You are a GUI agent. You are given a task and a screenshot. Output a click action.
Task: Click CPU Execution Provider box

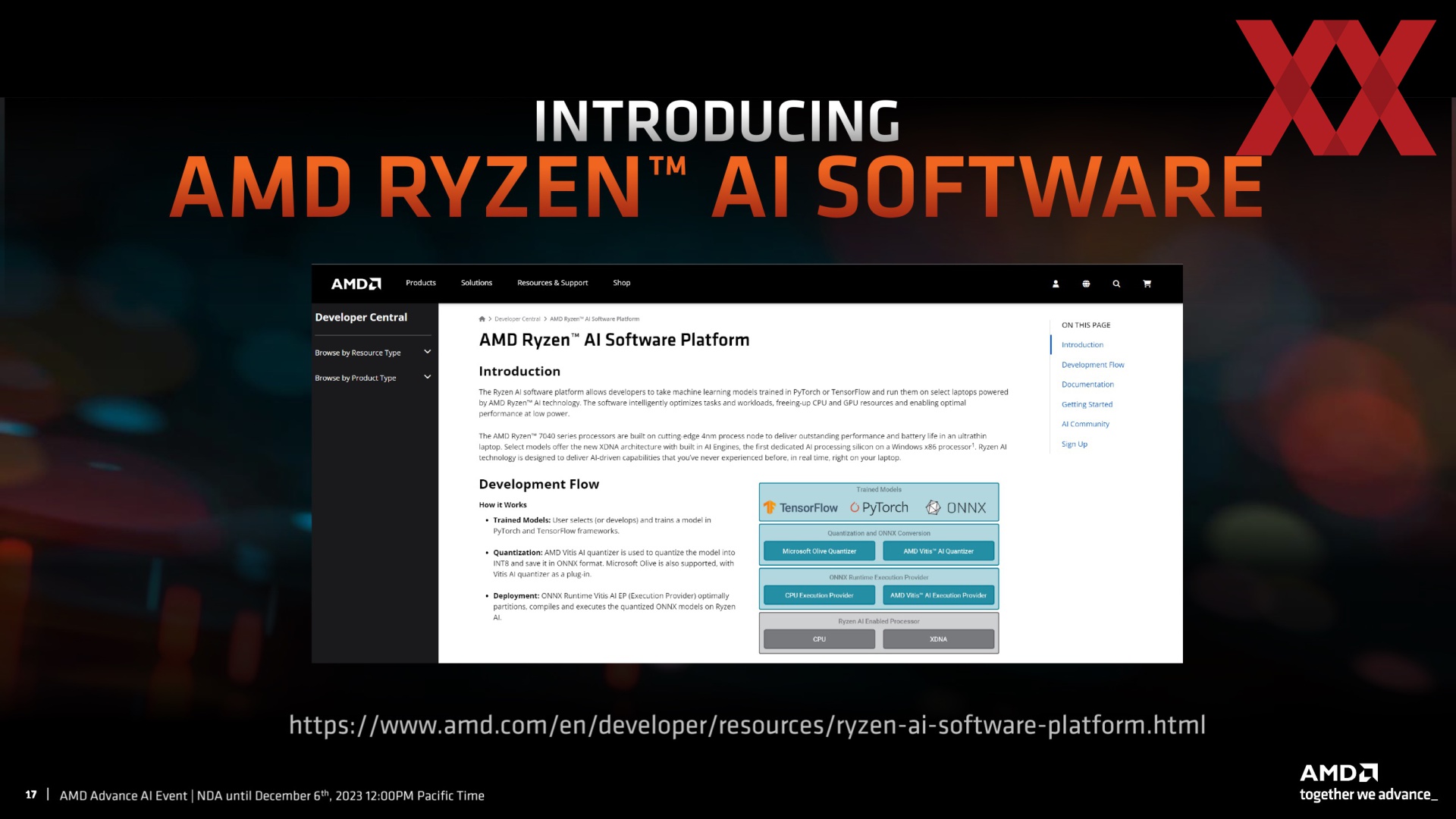click(819, 595)
